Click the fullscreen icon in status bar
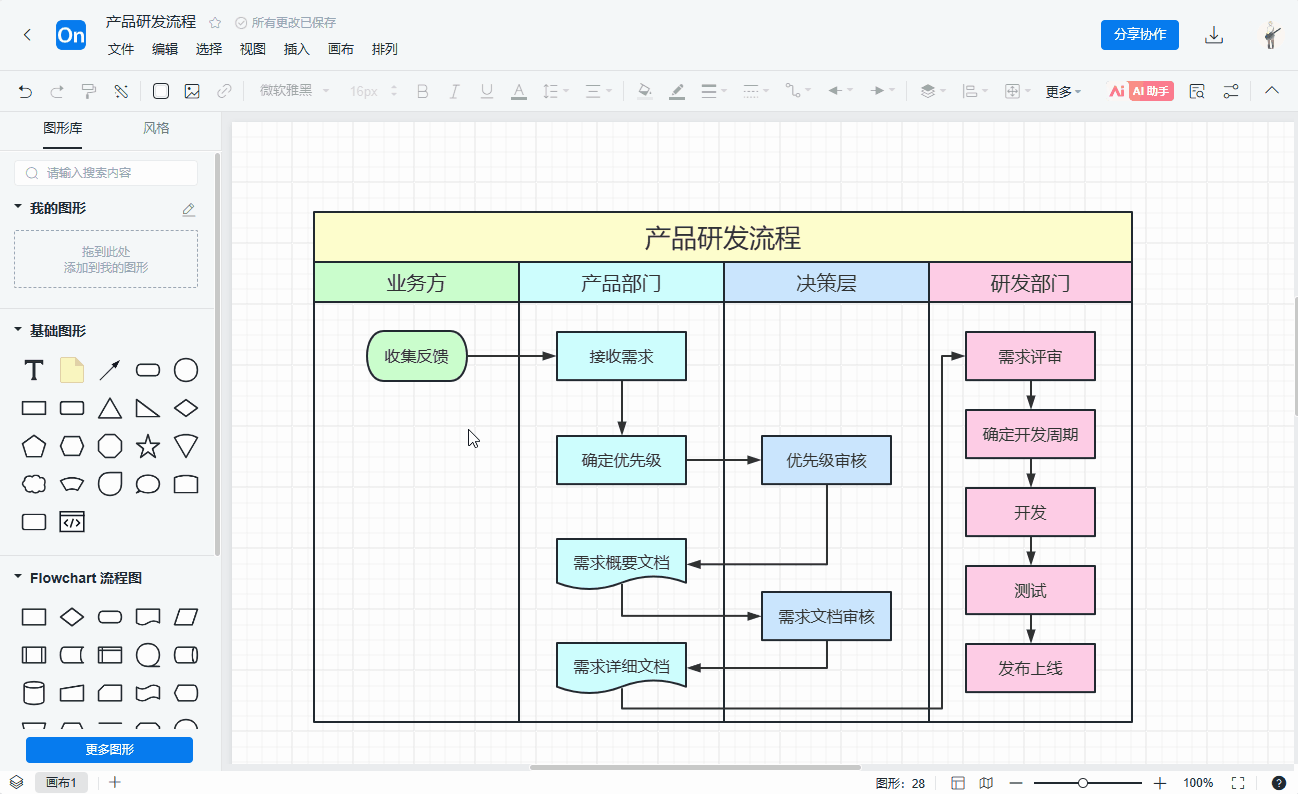 click(1238, 783)
